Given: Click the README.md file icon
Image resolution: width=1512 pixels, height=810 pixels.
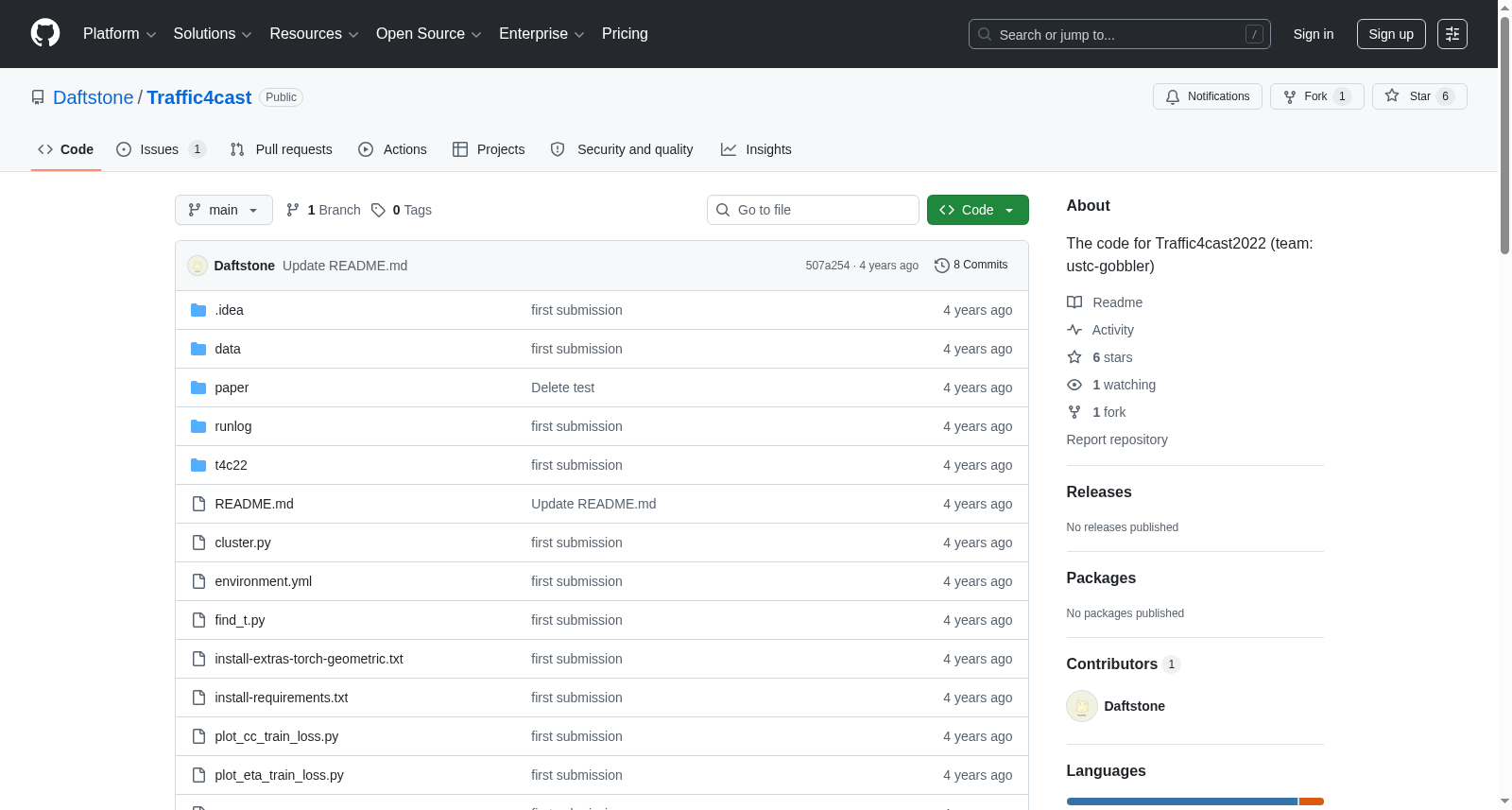Looking at the screenshot, I should (198, 504).
